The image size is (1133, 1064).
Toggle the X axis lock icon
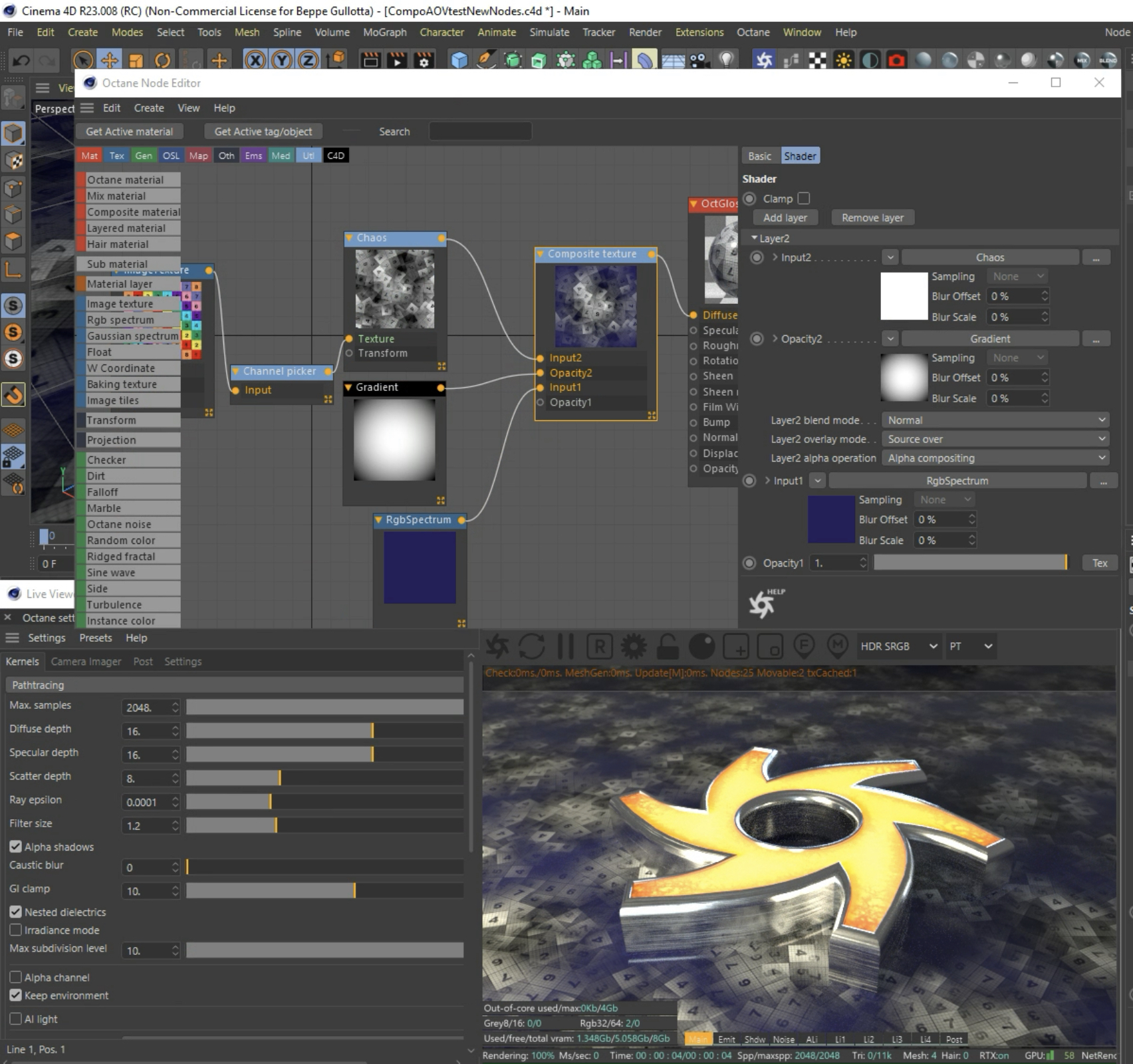coord(255,61)
